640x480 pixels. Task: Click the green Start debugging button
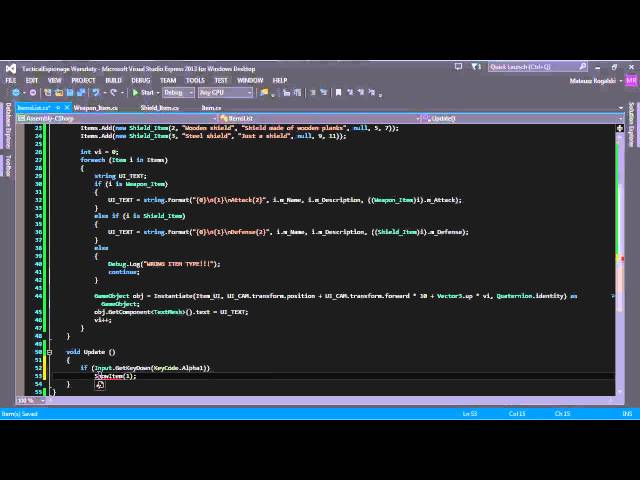coord(143,93)
